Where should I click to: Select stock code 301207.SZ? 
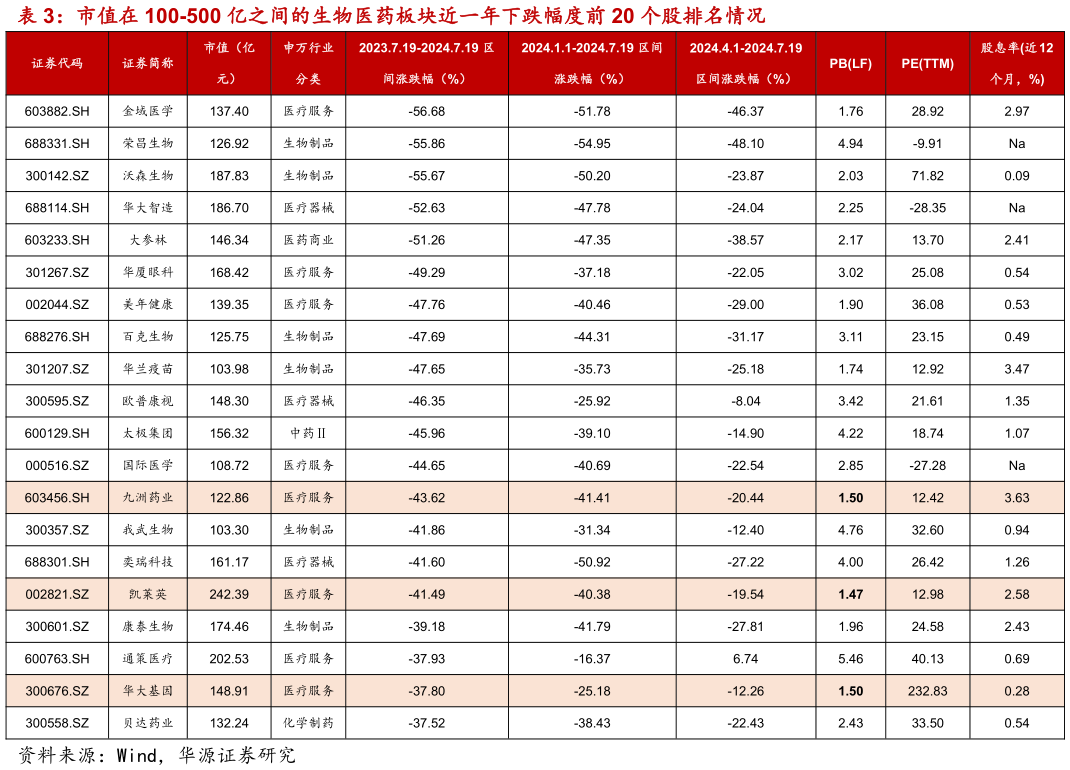pos(57,369)
